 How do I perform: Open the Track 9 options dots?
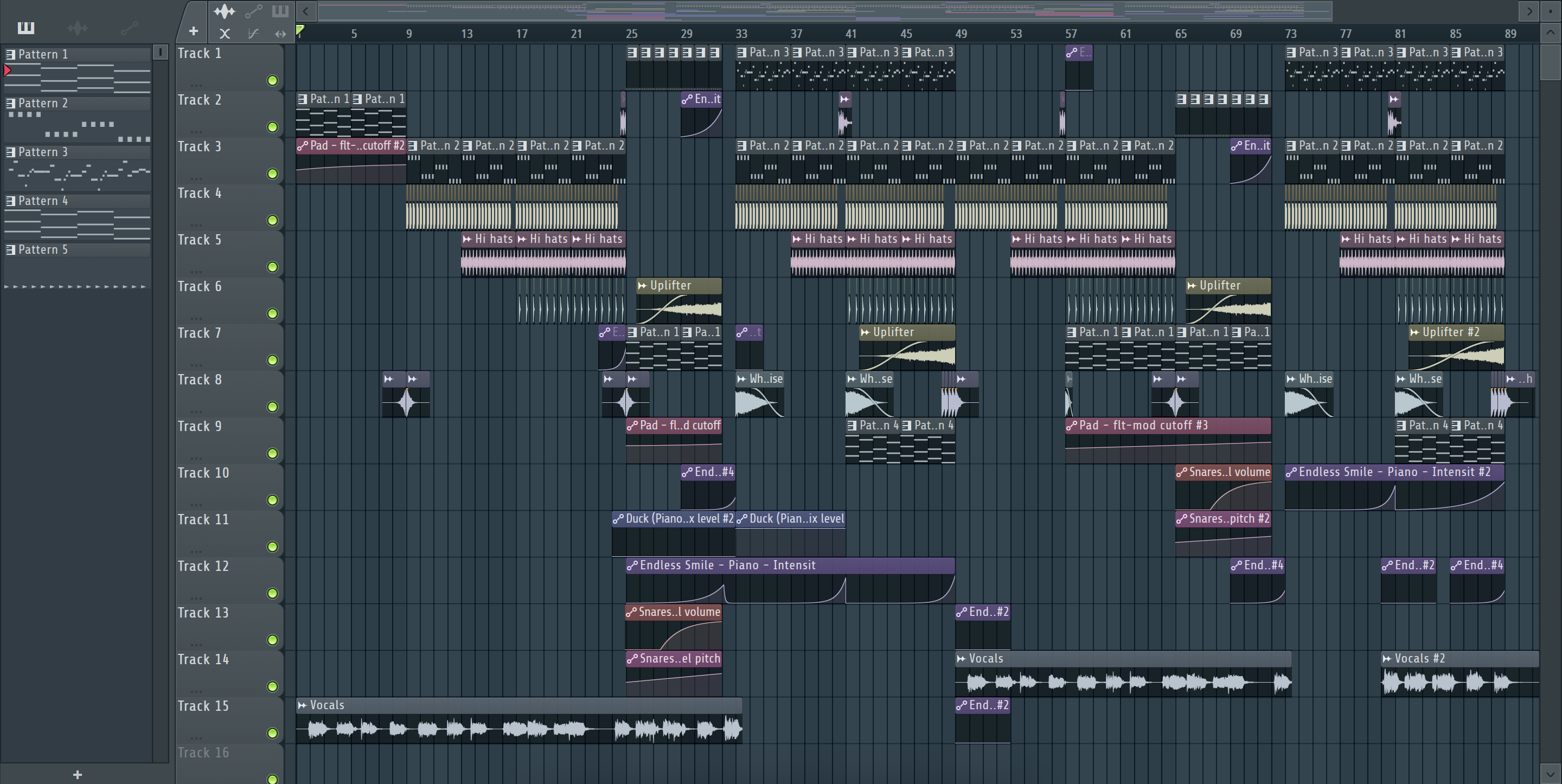[195, 458]
